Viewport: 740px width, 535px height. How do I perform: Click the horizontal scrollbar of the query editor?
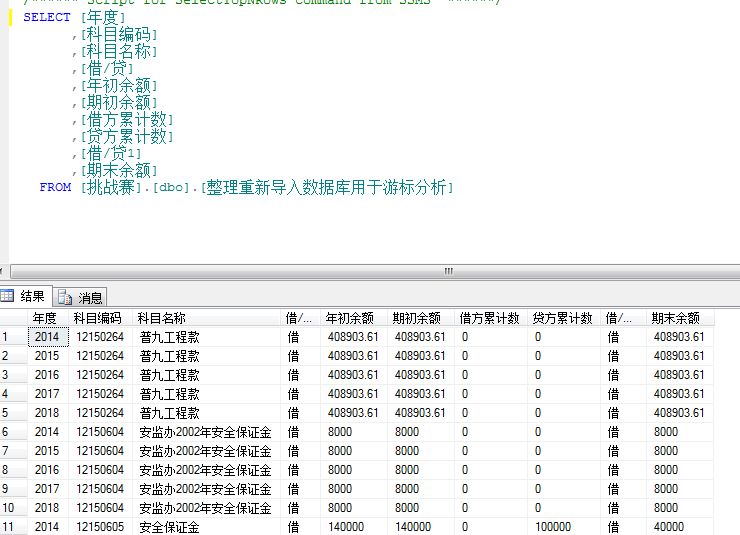pos(375,271)
